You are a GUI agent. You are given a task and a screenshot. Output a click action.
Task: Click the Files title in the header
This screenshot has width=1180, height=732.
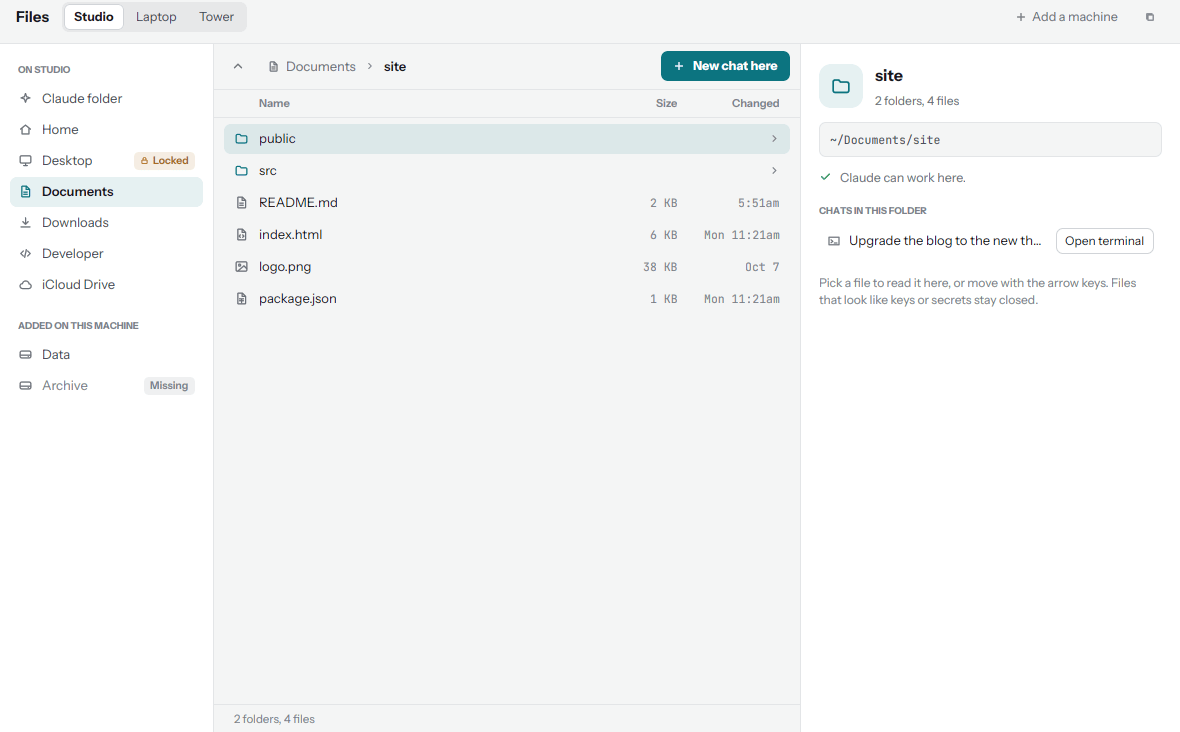pos(32,17)
